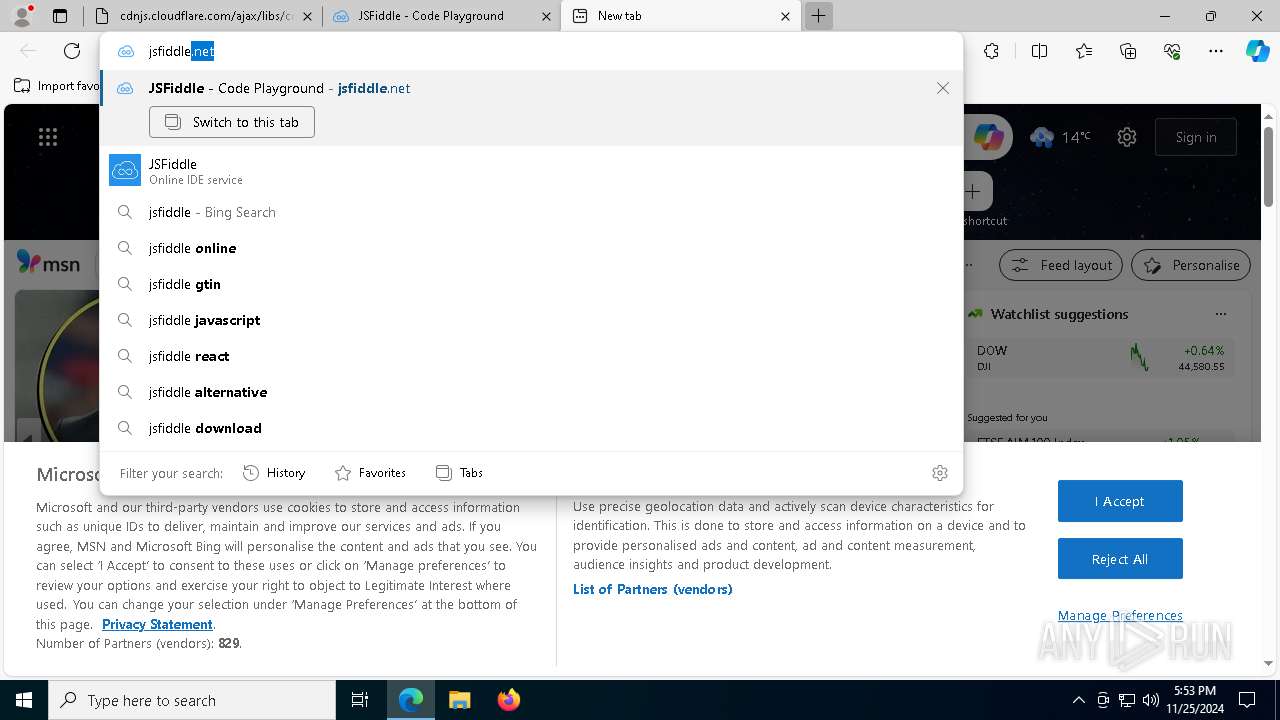This screenshot has width=1280, height=720.
Task: Select jsfiddle - Bing Search suggestion
Action: 531,212
